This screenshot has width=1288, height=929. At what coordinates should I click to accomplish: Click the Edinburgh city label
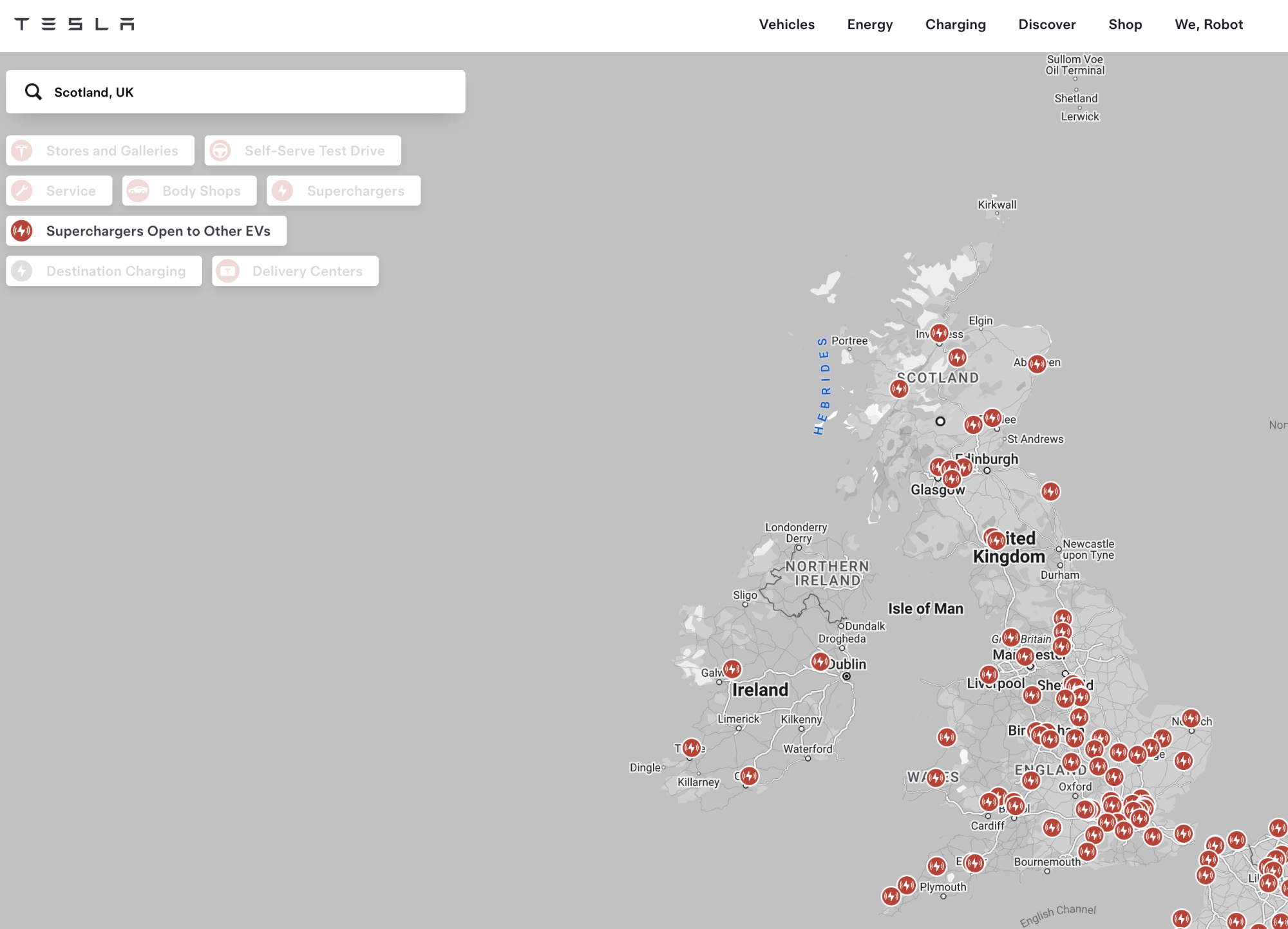click(987, 459)
